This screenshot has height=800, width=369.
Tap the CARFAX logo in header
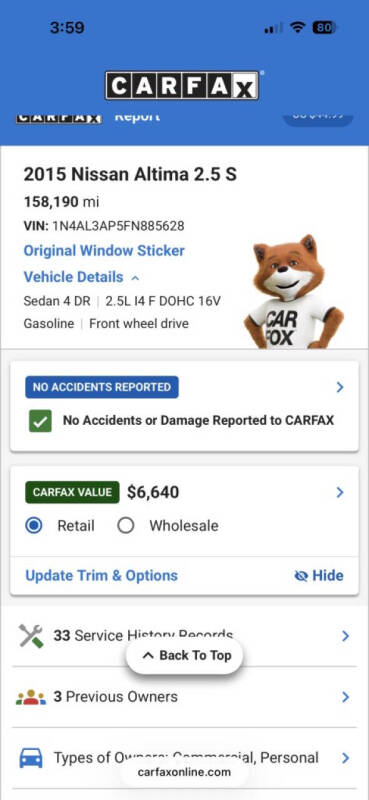[x=182, y=85]
